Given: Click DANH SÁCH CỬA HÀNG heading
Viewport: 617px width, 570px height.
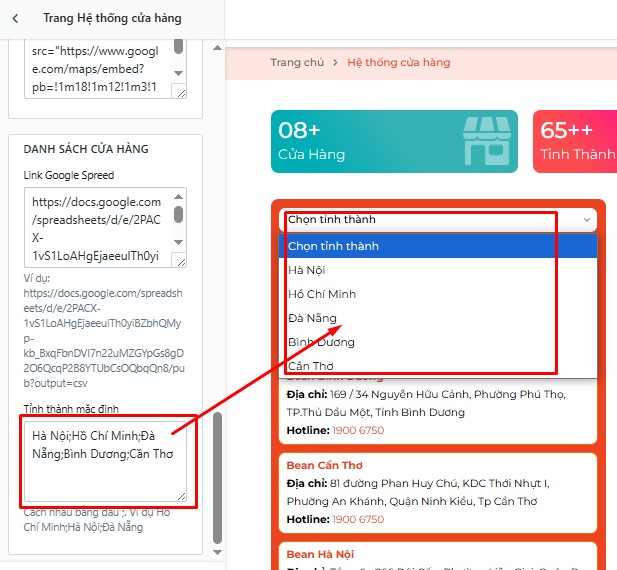Looking at the screenshot, I should [86, 149].
